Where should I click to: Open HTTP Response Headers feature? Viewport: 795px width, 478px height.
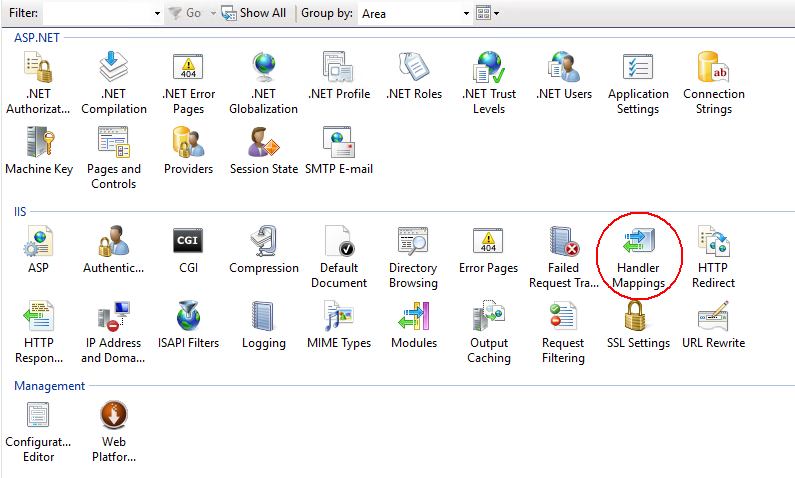click(39, 332)
